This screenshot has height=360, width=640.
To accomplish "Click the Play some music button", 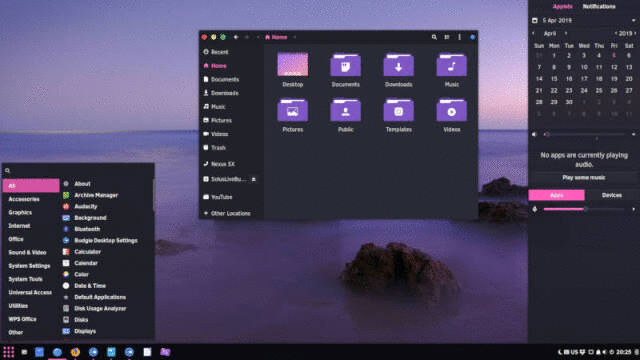I will click(584, 178).
